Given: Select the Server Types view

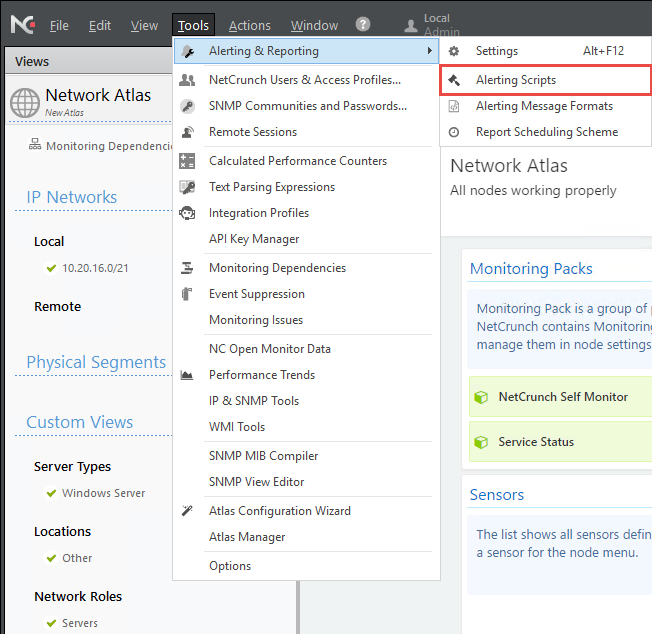Looking at the screenshot, I should click(x=72, y=467).
